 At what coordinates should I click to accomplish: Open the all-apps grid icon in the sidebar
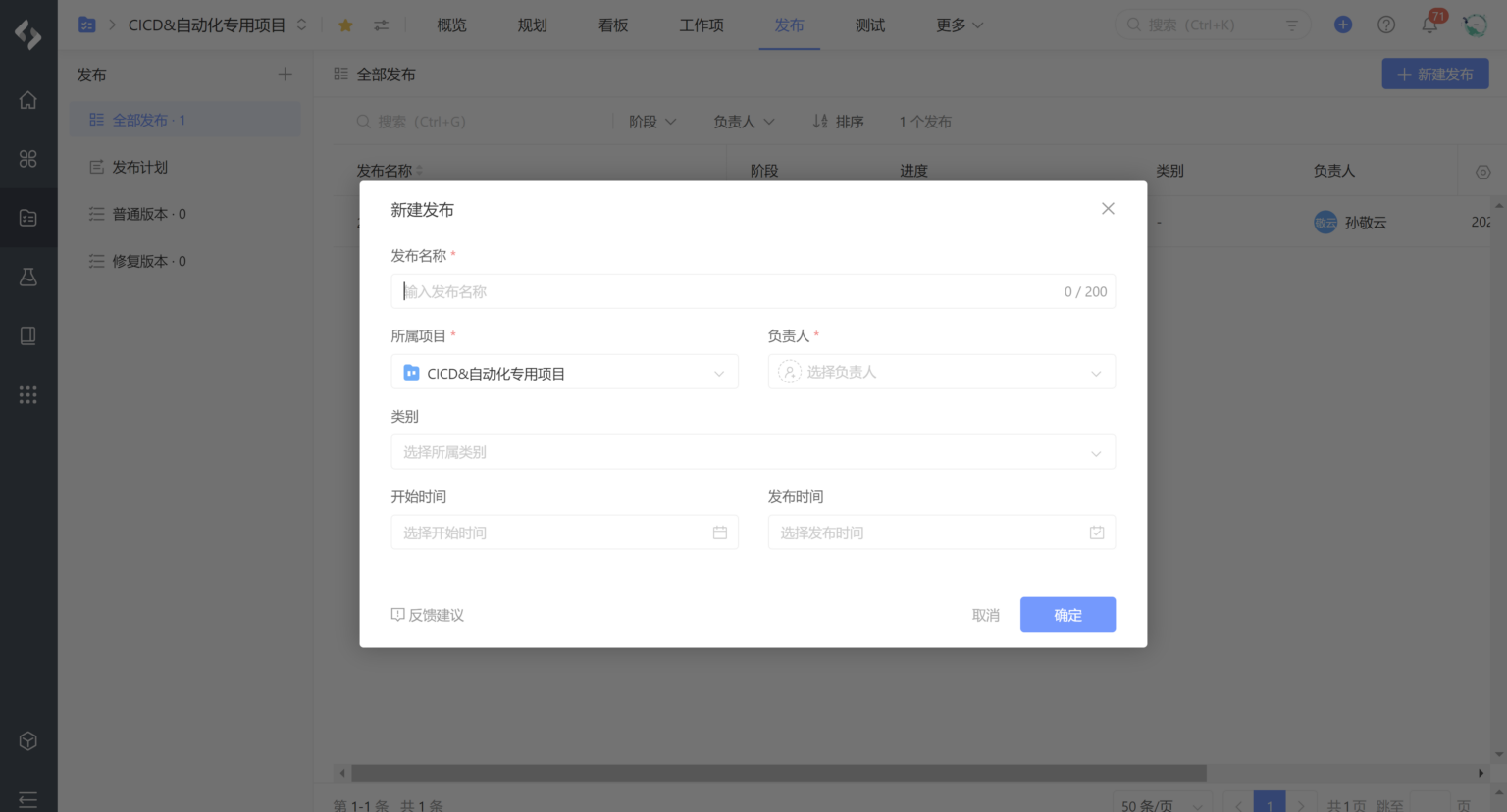pyautogui.click(x=28, y=394)
